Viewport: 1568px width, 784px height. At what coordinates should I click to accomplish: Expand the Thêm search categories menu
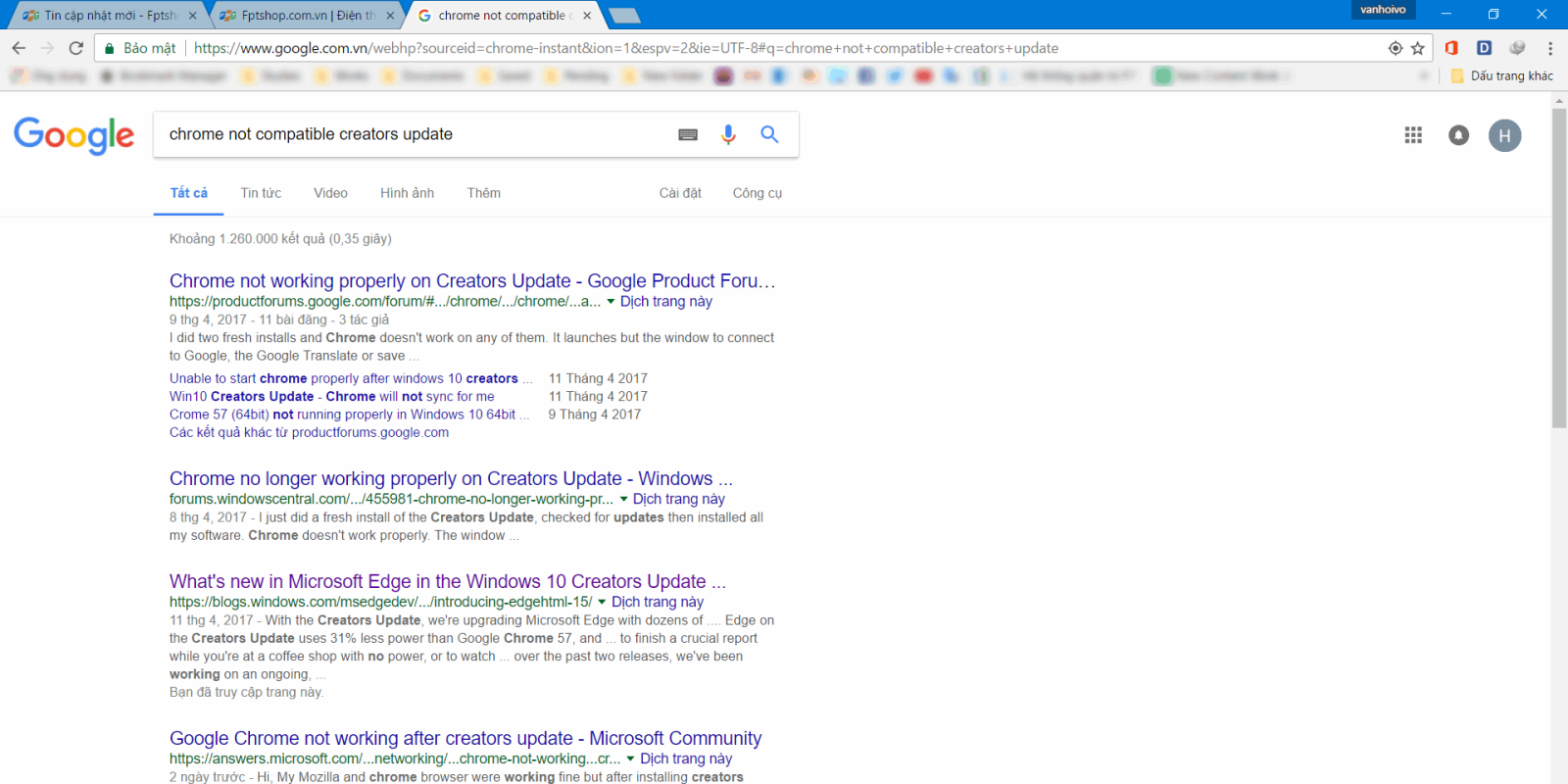484,193
